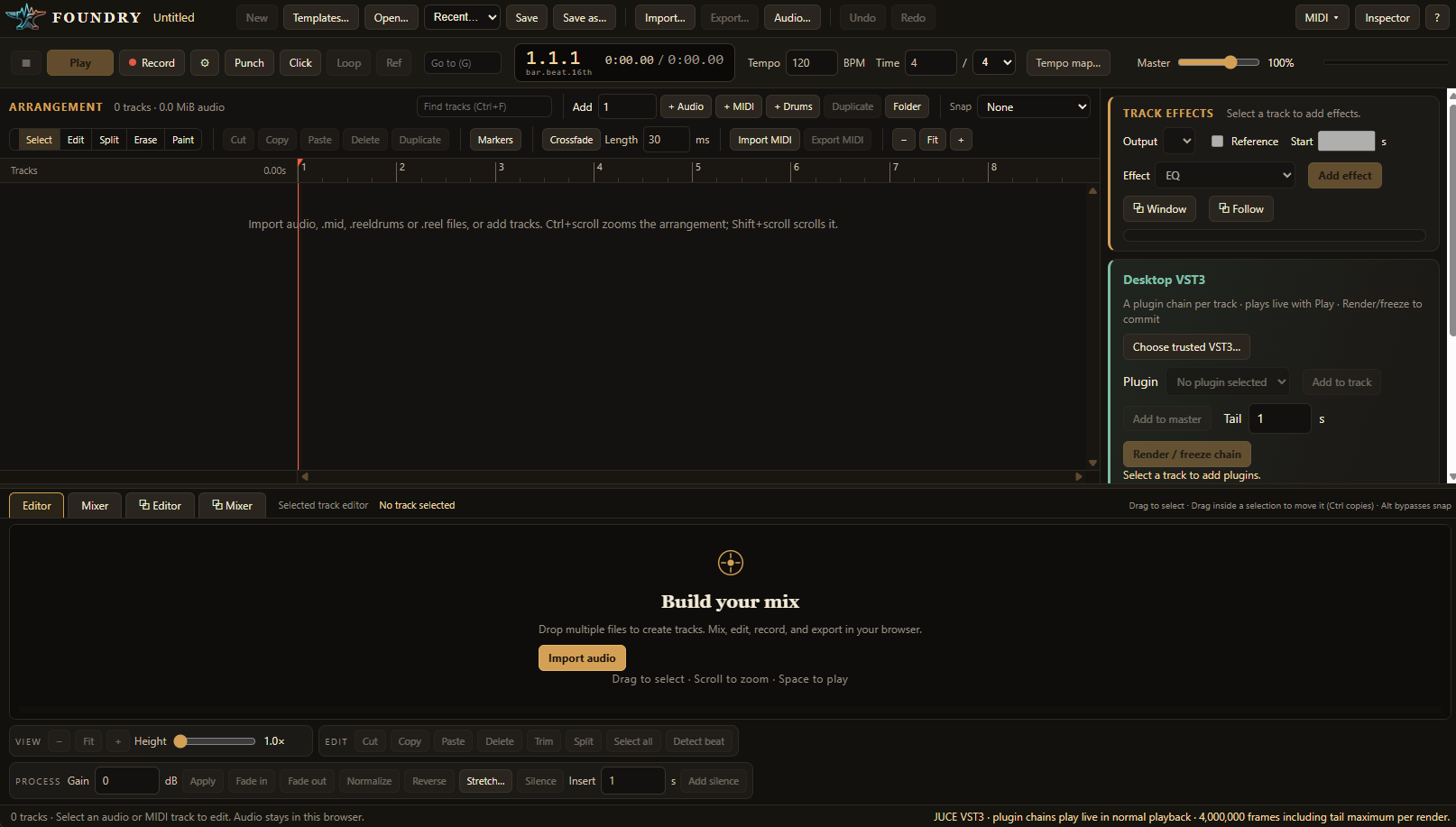Activate the Paint tool mode

coord(183,140)
